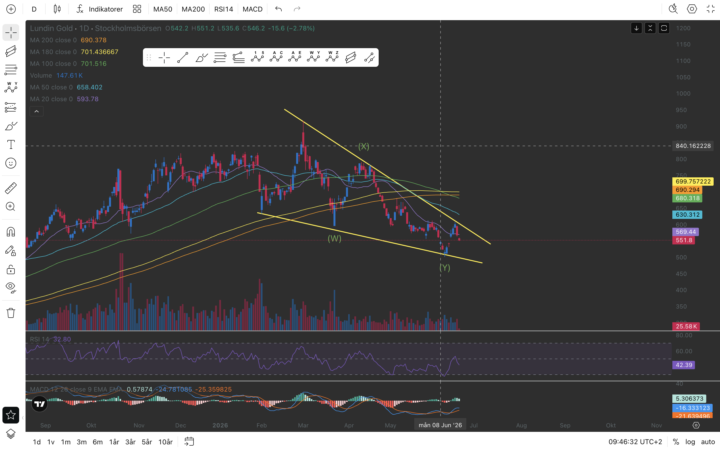The width and height of the screenshot is (720, 451).
Task: Select the Elliott WXY wave tool in the left sidebar
Action: pyautogui.click(x=11, y=88)
